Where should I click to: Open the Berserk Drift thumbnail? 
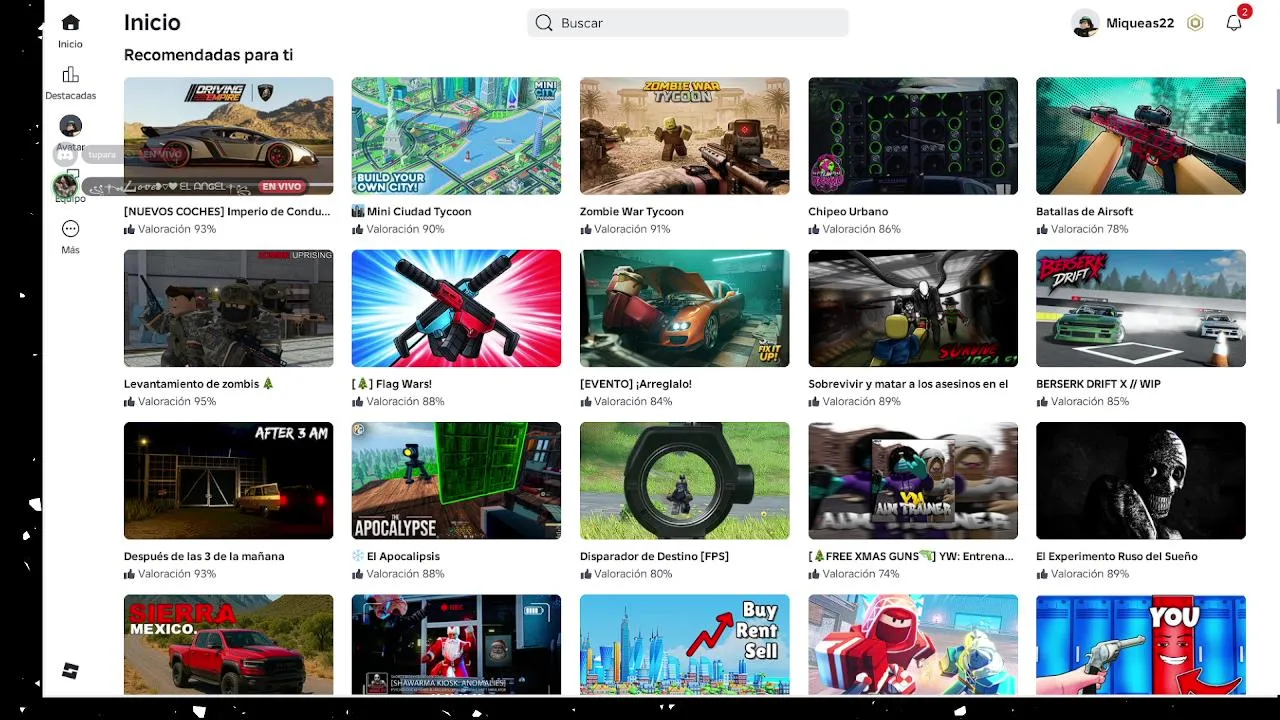pyautogui.click(x=1141, y=308)
